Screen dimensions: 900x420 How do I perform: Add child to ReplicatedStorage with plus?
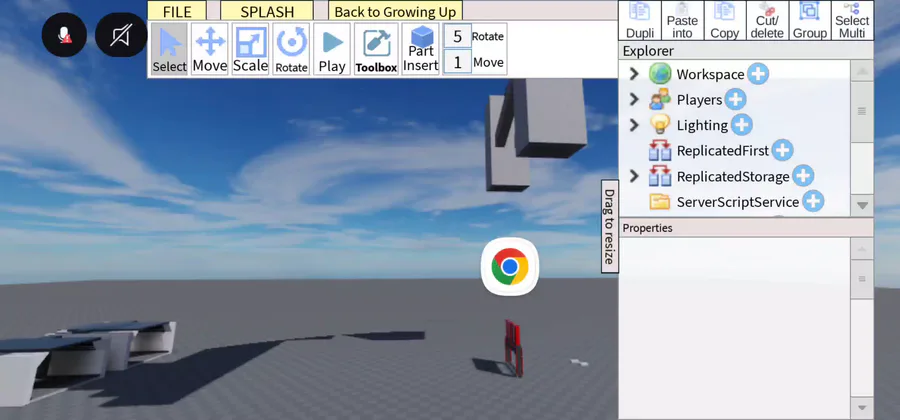point(803,176)
